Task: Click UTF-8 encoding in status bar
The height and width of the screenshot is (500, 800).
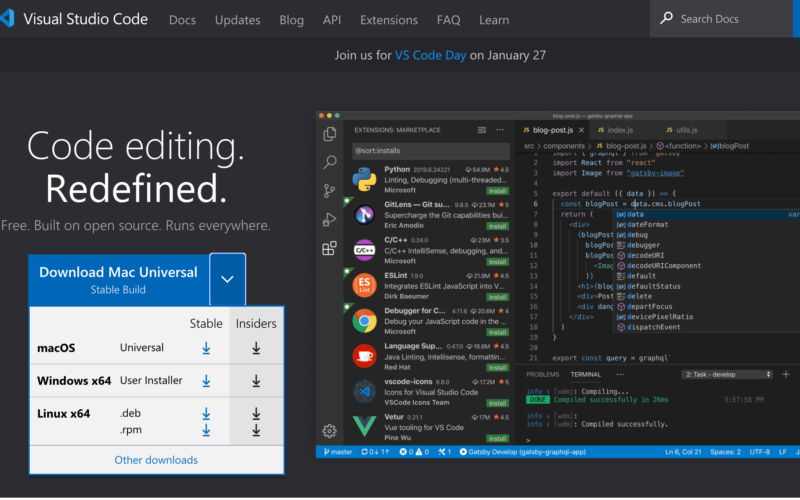Action: click(759, 452)
